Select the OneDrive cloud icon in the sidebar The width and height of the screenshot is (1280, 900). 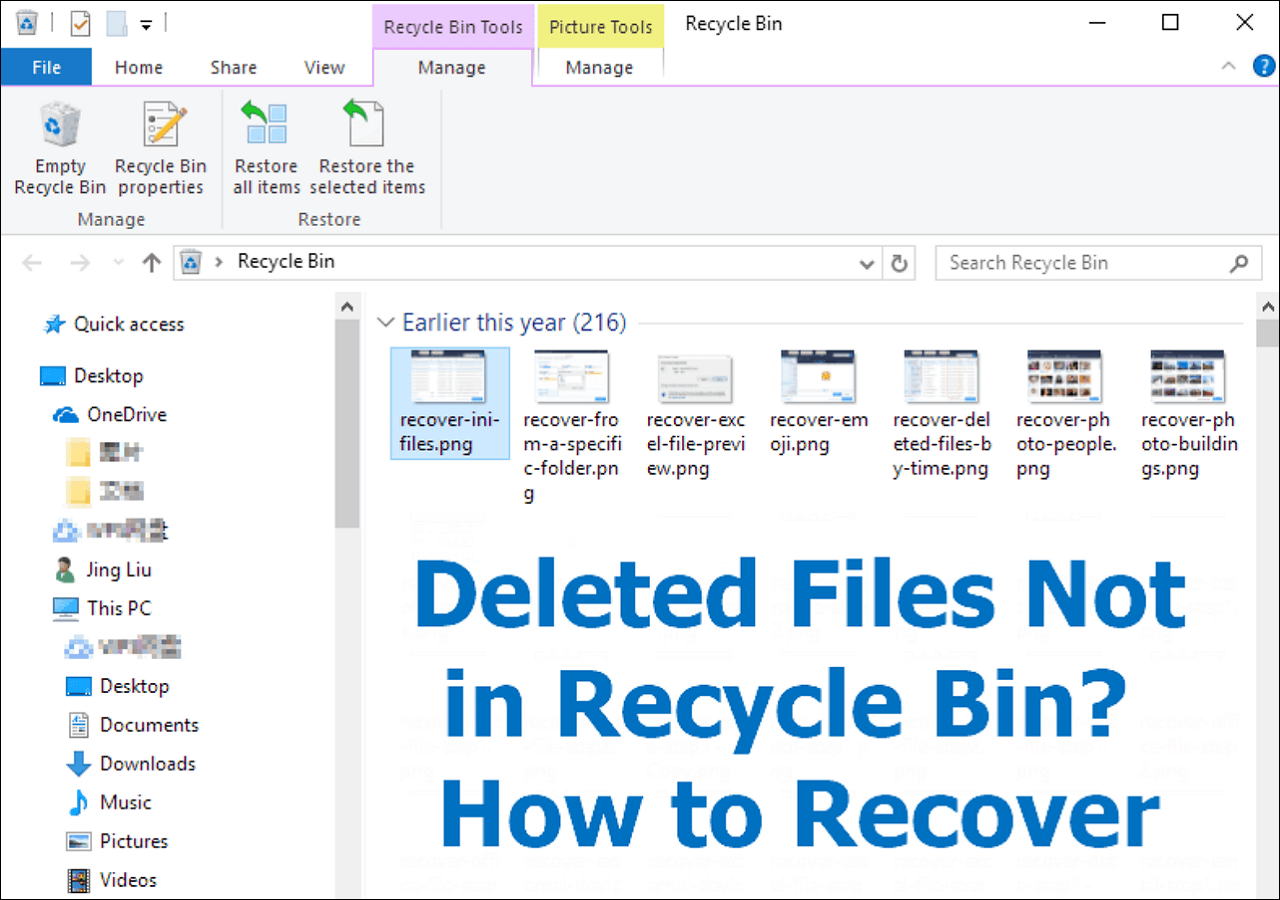click(66, 415)
